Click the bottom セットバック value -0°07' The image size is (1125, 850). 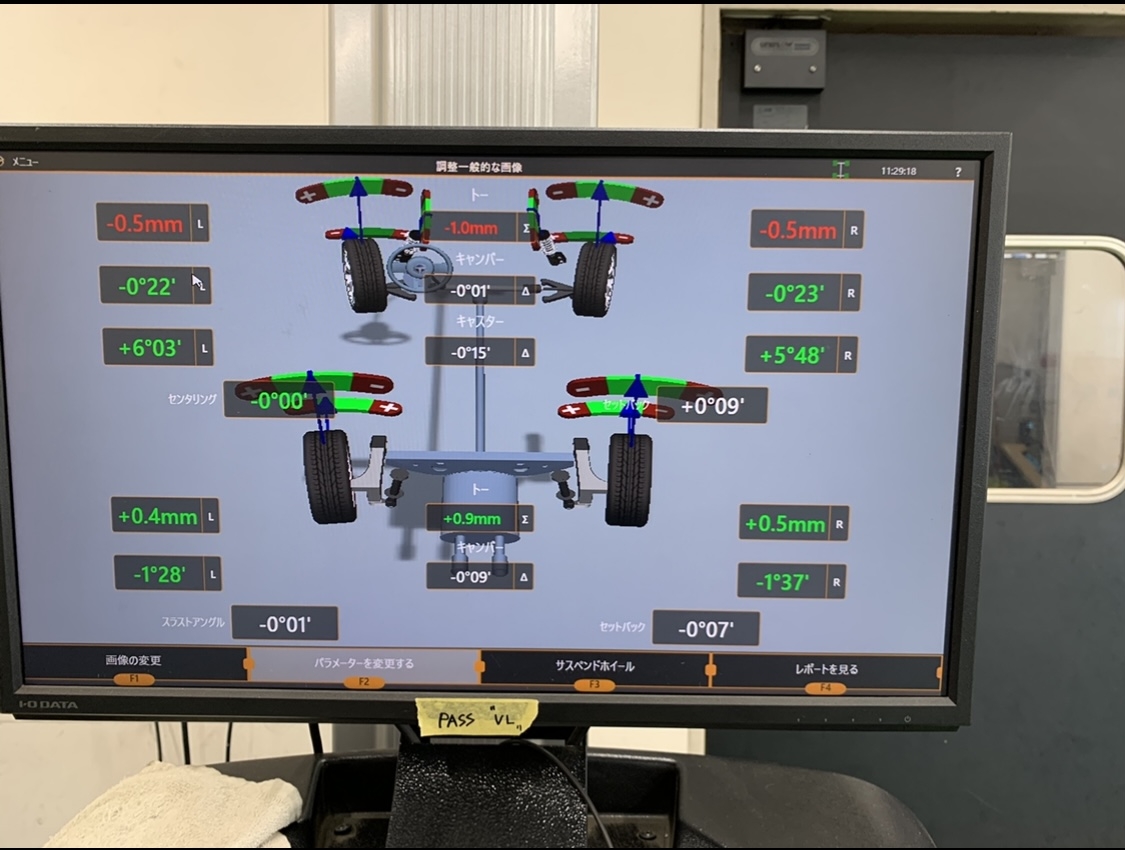click(705, 629)
